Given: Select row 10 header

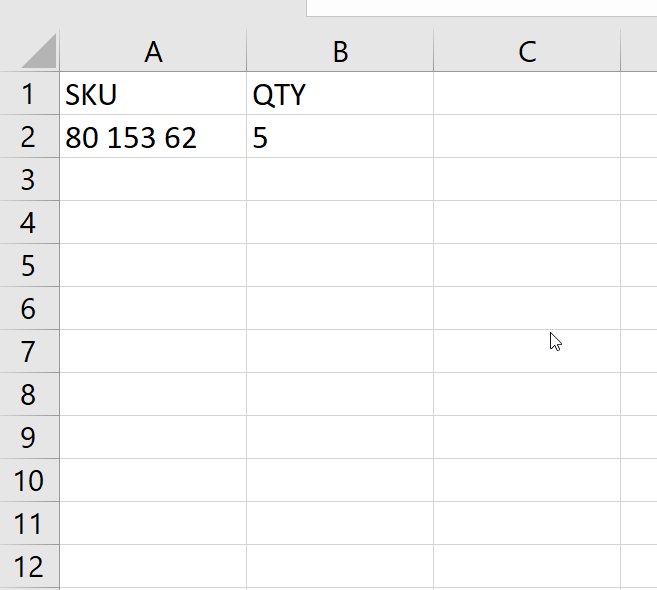Looking at the screenshot, I should pyautogui.click(x=29, y=481).
